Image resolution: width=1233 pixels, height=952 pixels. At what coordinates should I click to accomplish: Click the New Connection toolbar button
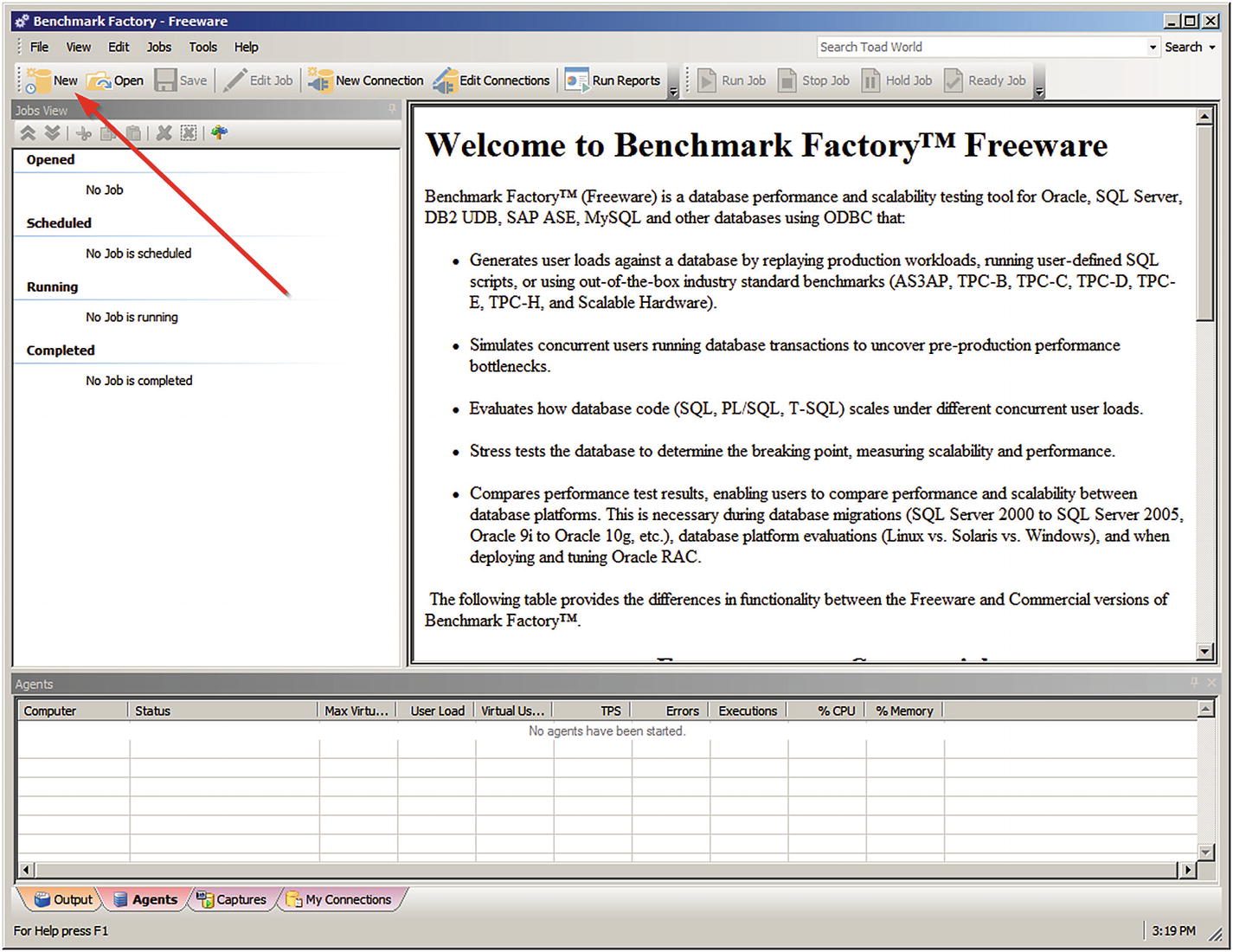click(x=366, y=80)
